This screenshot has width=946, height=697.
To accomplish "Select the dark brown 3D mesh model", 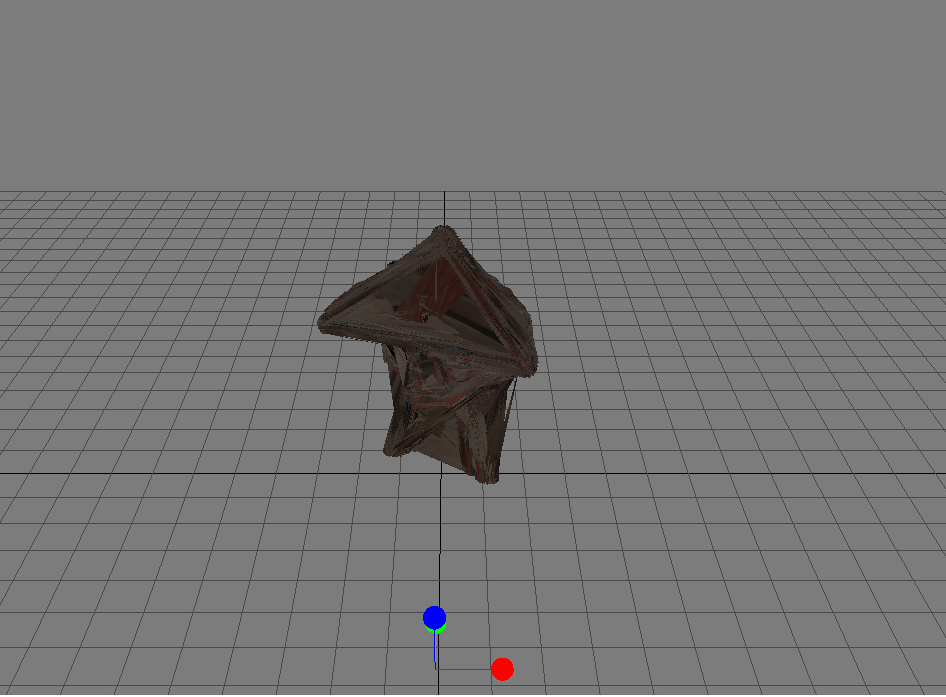I will (428, 355).
